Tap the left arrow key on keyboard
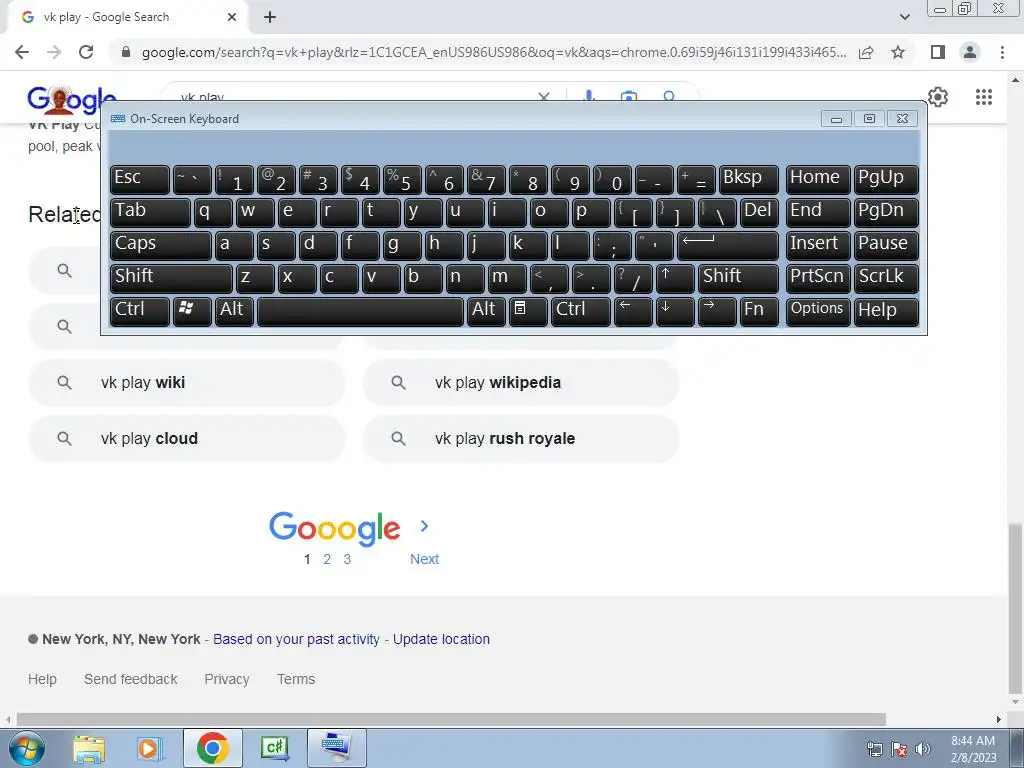 click(633, 311)
